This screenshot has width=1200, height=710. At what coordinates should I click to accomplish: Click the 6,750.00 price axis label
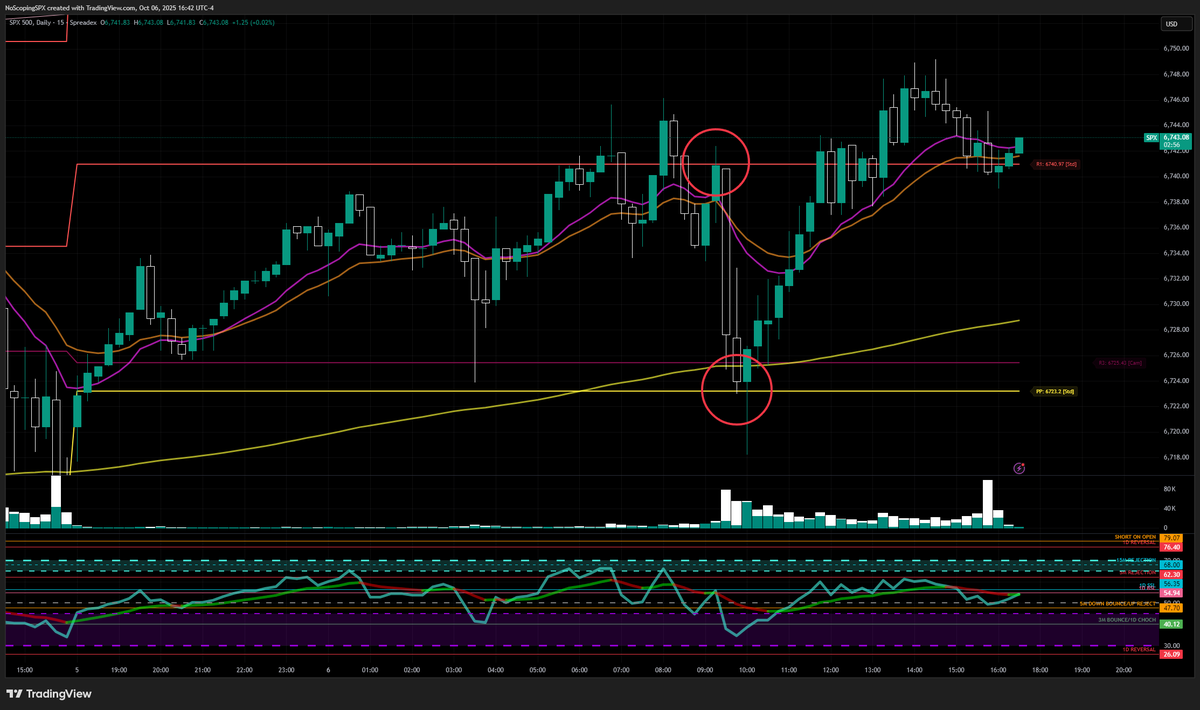[1176, 48]
